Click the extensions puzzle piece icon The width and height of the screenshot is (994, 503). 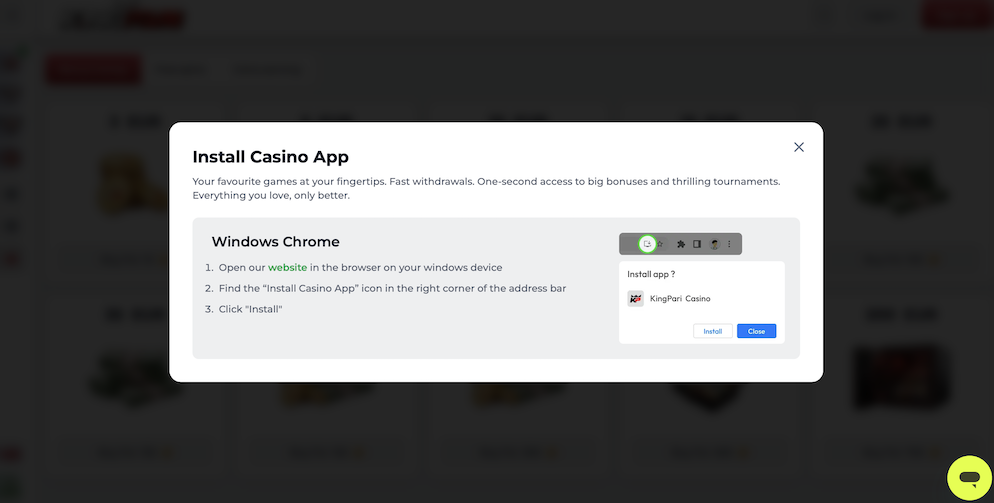coord(681,244)
